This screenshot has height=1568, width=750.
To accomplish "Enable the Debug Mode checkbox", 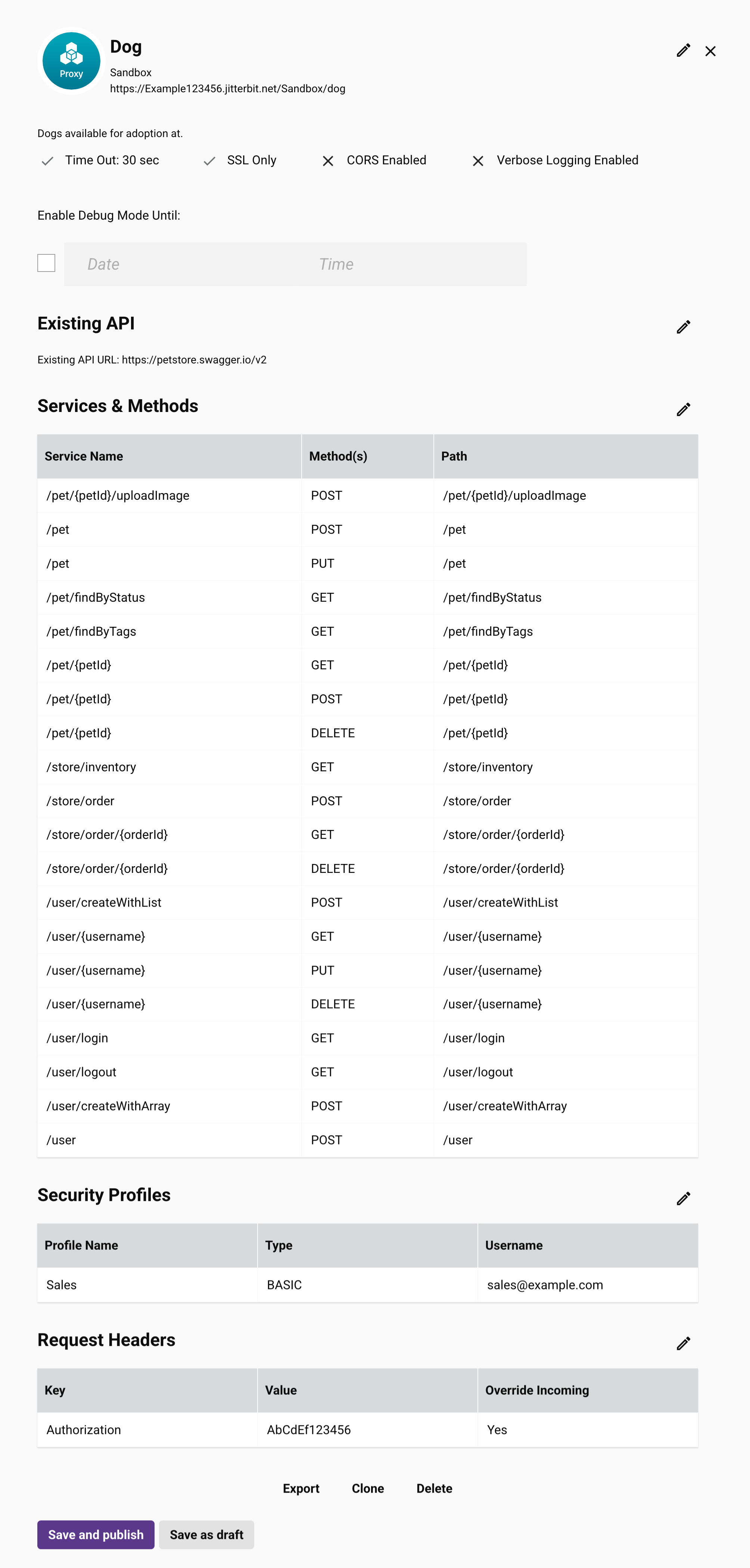I will click(46, 262).
